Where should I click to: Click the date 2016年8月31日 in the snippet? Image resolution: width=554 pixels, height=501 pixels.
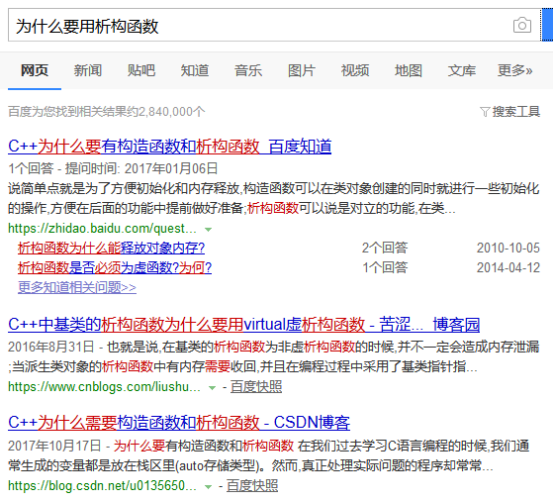click(51, 347)
